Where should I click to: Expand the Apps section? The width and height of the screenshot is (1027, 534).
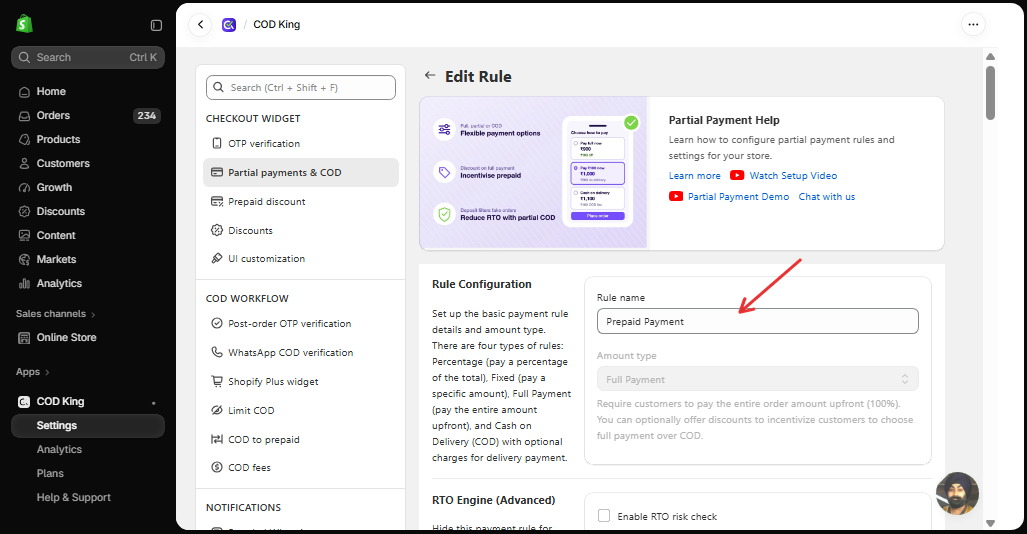(x=33, y=372)
